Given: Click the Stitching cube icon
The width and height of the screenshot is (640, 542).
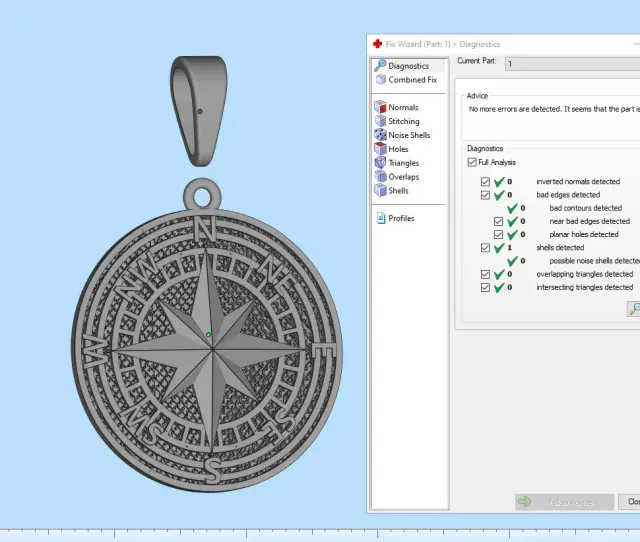Looking at the screenshot, I should click(380, 121).
